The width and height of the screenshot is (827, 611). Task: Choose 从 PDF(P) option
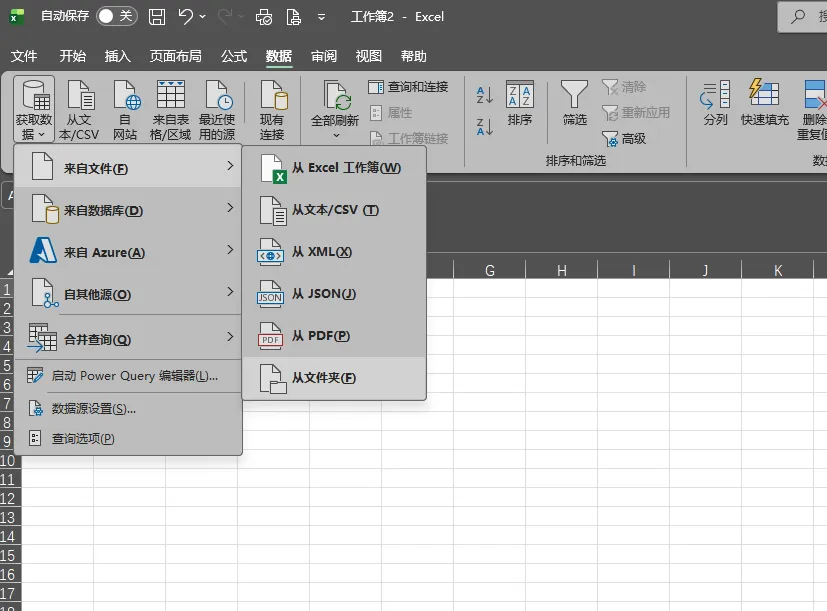click(334, 336)
